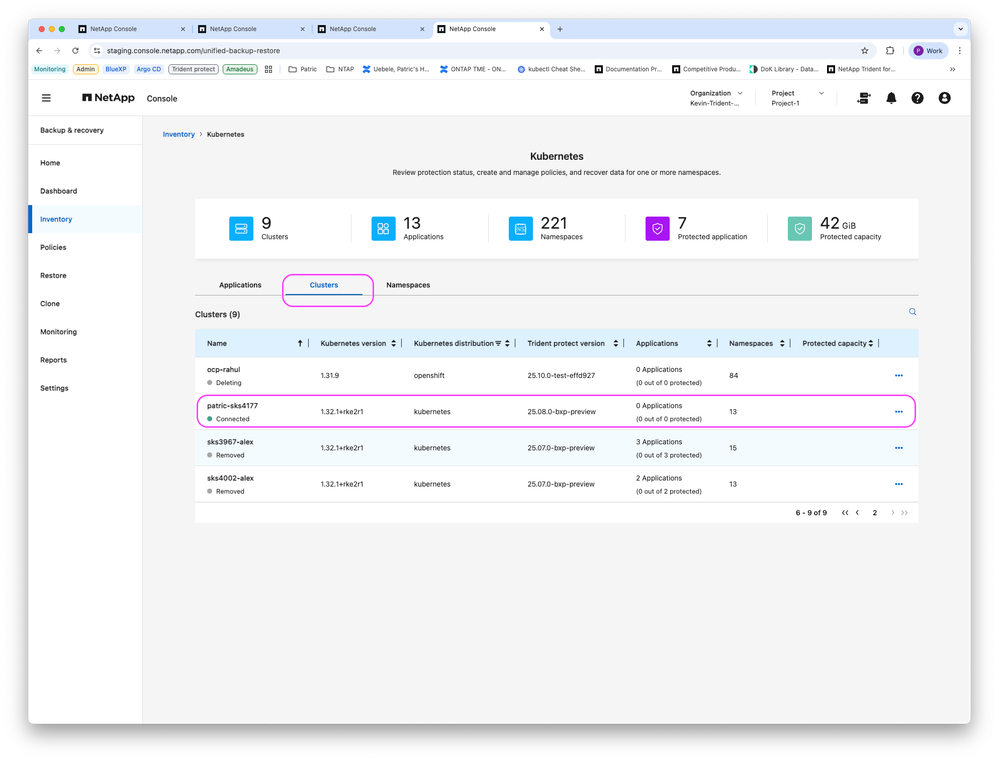Open the Amadeus bookmark
Screen dimensions: 999x761
click(x=240, y=69)
